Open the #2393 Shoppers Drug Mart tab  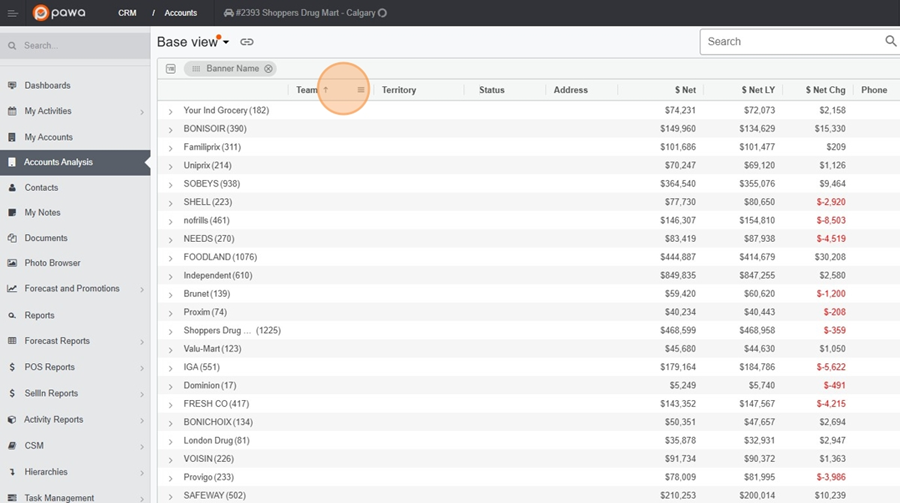coord(304,13)
